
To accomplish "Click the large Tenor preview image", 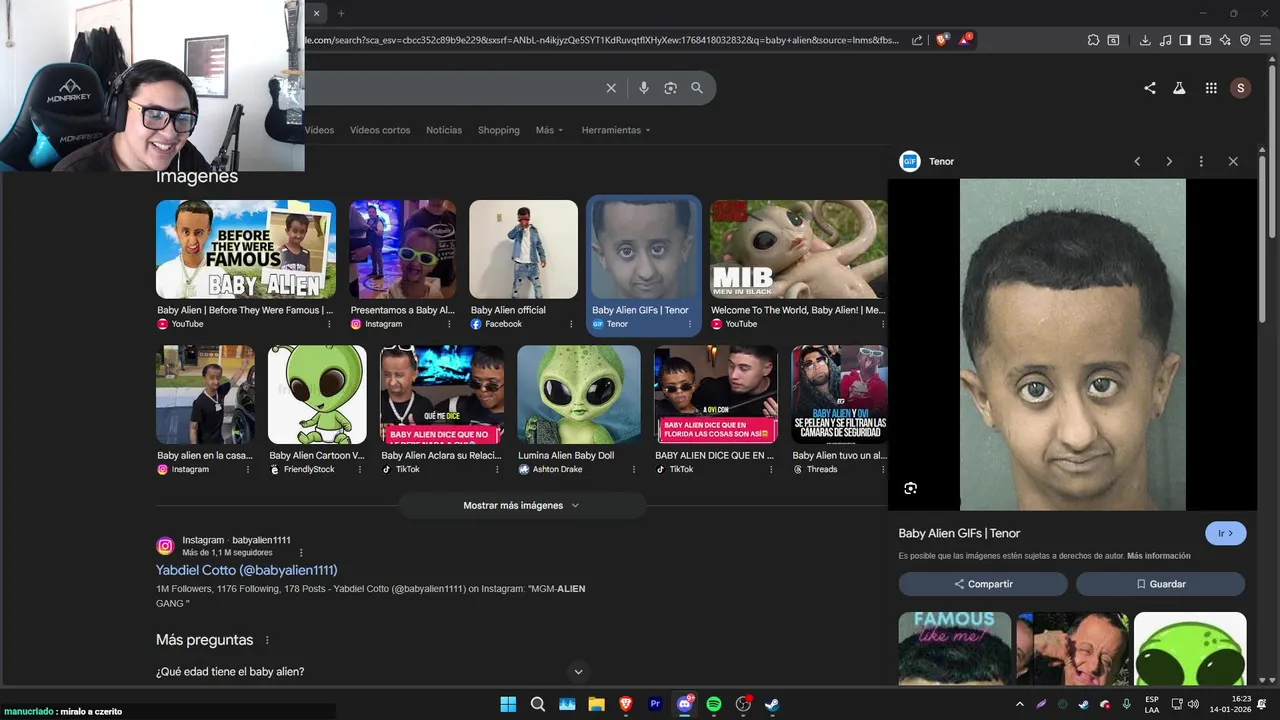I will pos(1073,345).
